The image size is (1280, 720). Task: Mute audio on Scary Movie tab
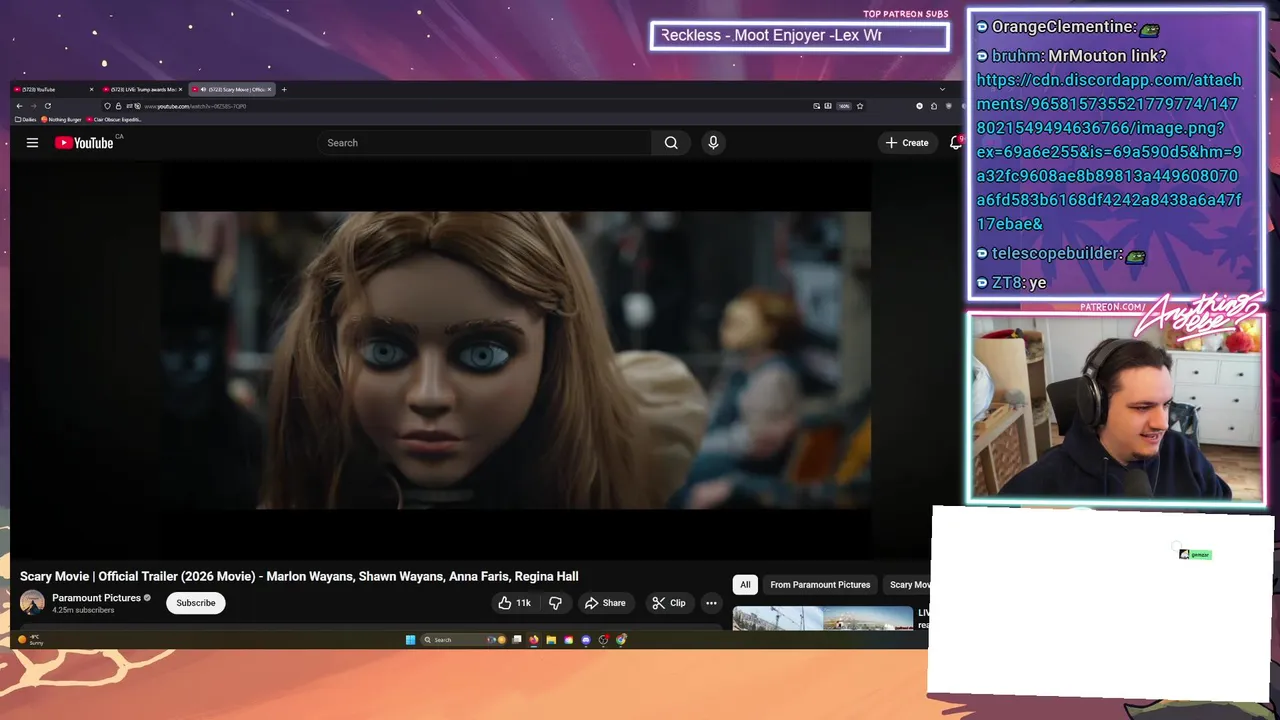coord(203,89)
